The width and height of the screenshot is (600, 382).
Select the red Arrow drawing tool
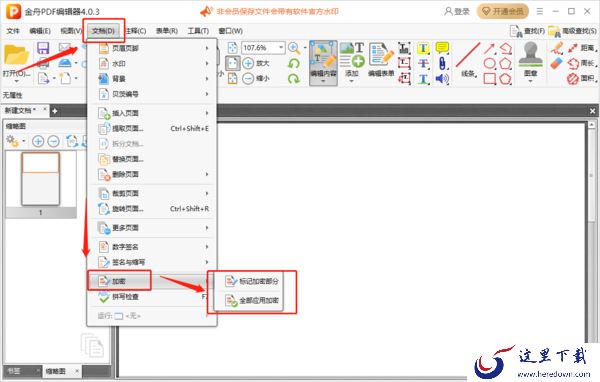tap(489, 48)
